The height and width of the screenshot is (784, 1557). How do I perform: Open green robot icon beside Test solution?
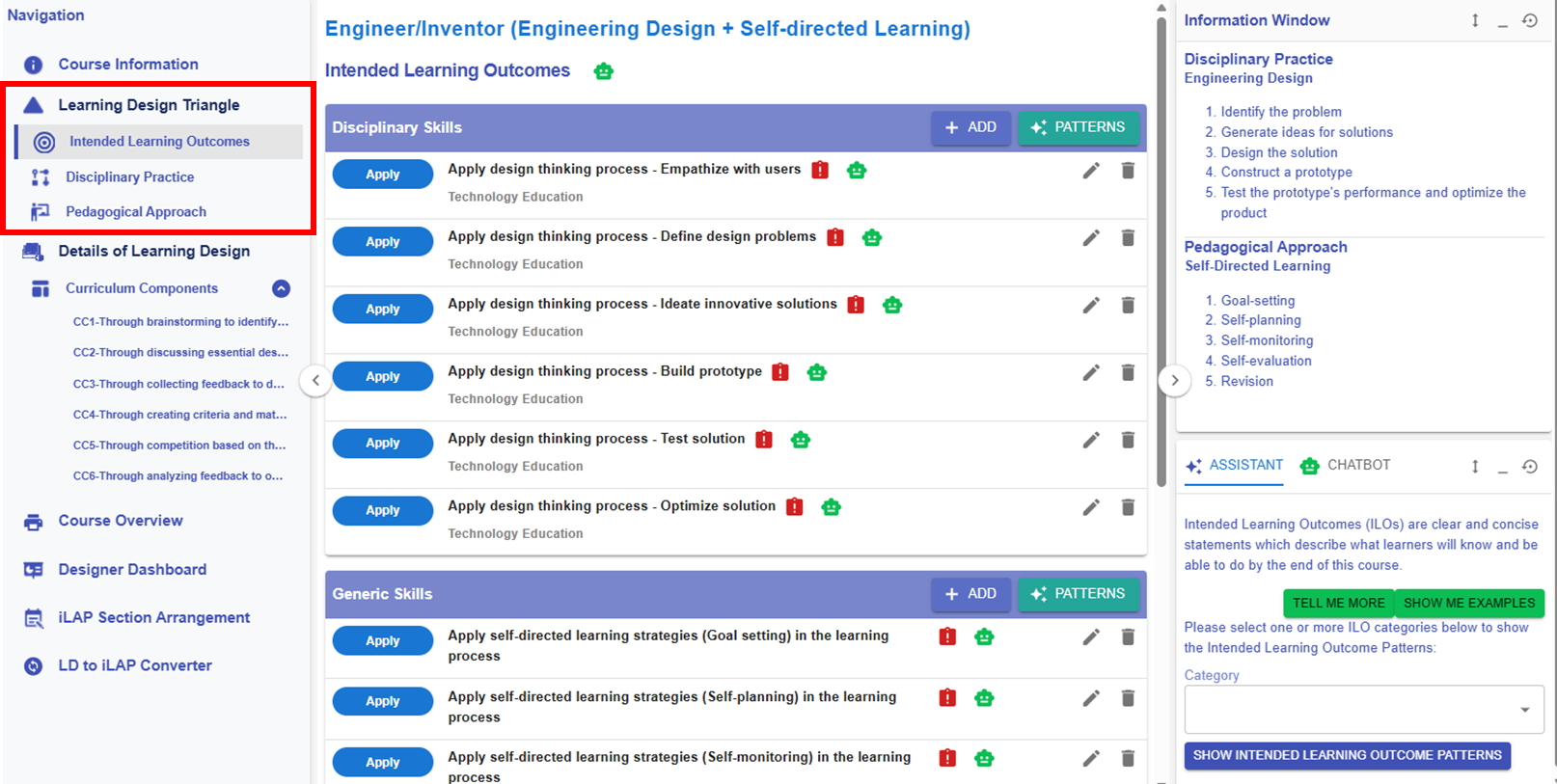[x=800, y=440]
